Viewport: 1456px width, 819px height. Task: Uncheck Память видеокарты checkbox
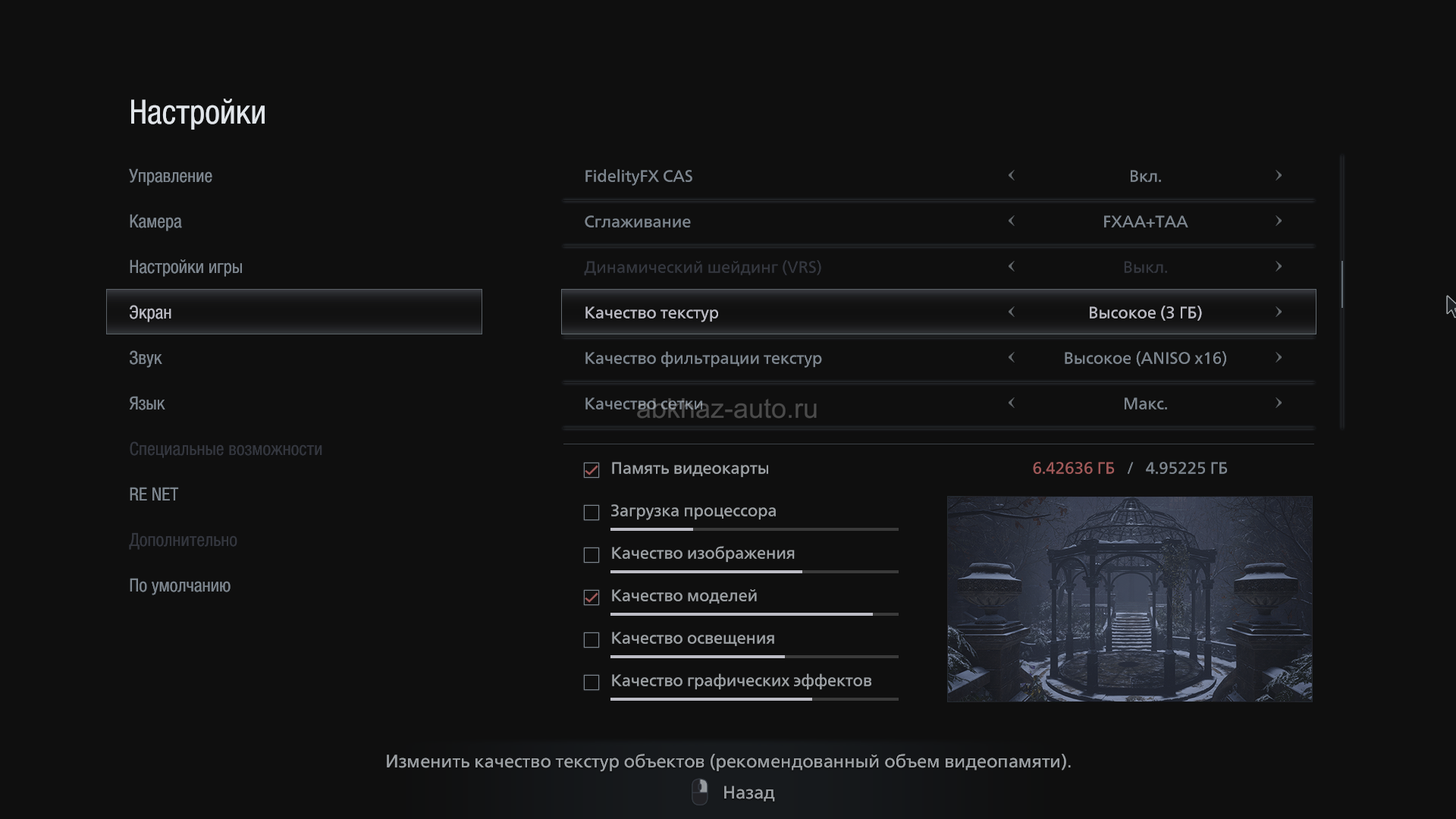tap(591, 470)
